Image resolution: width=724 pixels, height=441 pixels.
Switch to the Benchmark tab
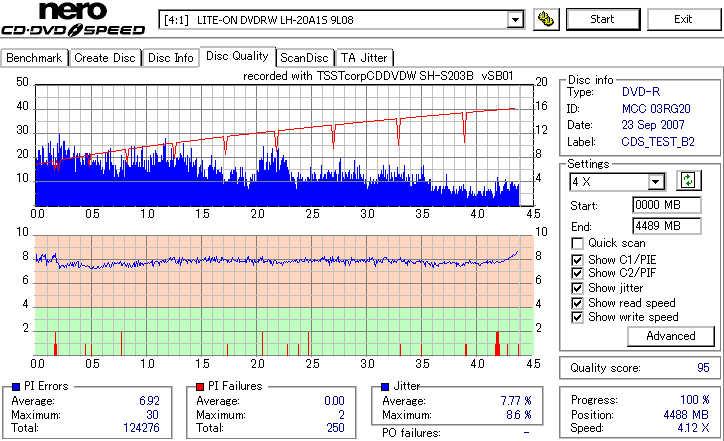point(34,58)
